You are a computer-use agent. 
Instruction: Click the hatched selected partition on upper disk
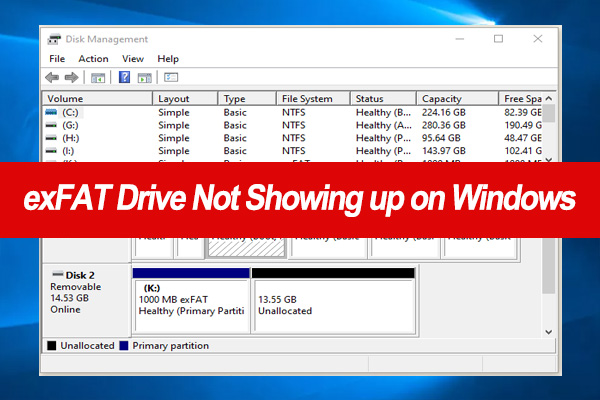(246, 248)
